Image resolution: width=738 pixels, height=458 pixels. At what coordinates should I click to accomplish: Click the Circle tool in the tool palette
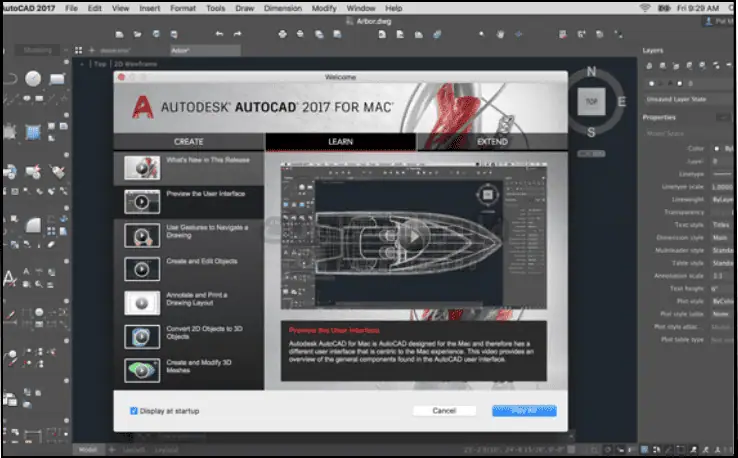point(33,78)
